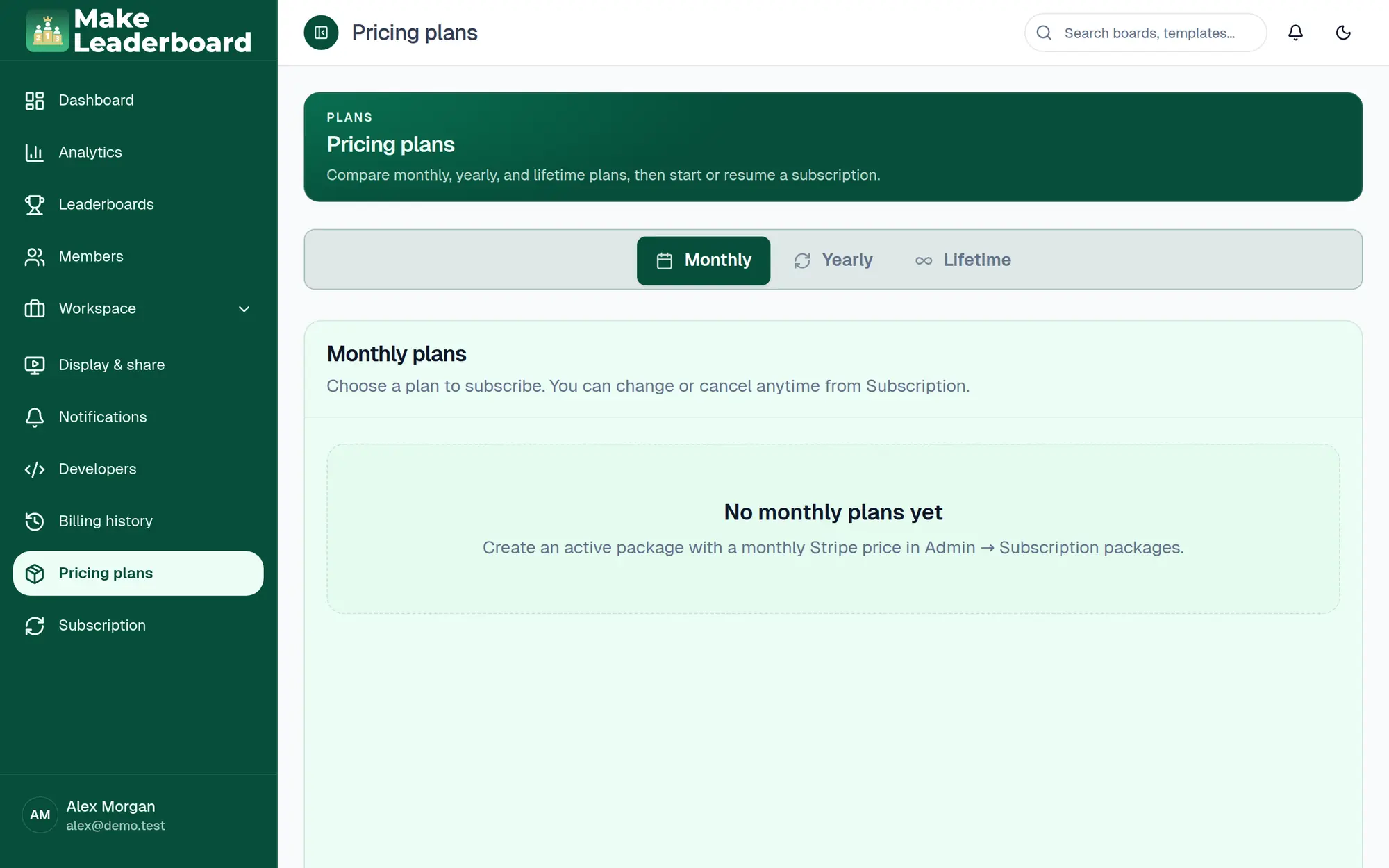Click the Display & share monitor icon
Image resolution: width=1389 pixels, height=868 pixels.
(x=34, y=365)
